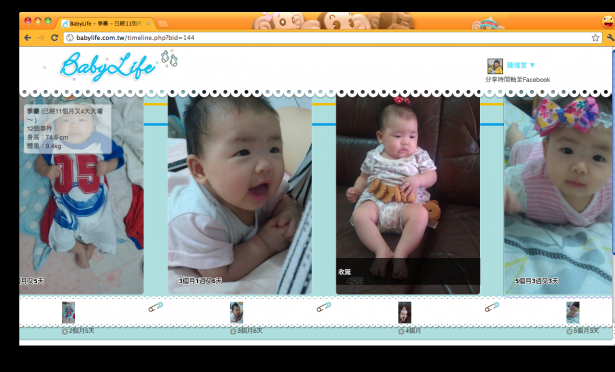Click the gear icon beside 4個月 label
This screenshot has height=372, width=615.
coord(401,332)
